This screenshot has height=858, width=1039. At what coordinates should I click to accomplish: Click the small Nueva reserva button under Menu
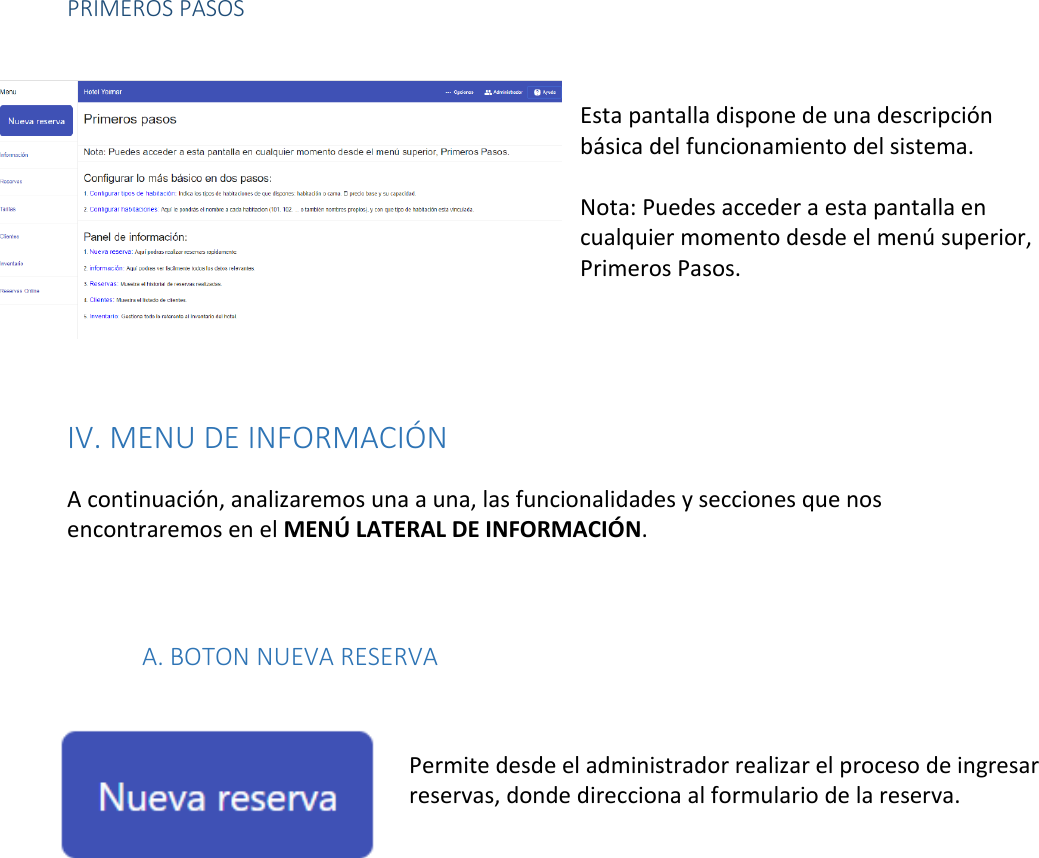coord(36,121)
